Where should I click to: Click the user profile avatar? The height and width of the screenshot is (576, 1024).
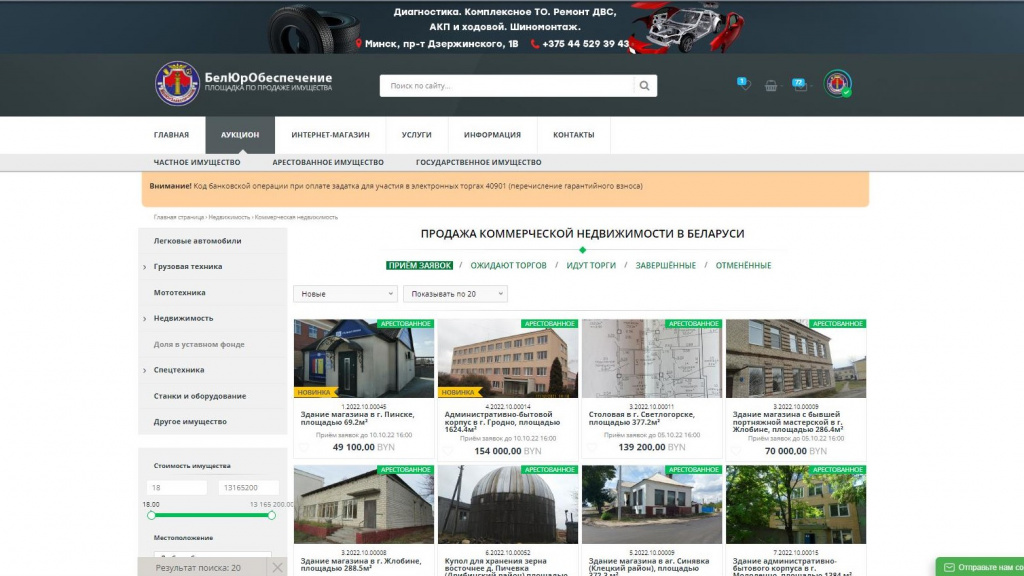pos(837,84)
